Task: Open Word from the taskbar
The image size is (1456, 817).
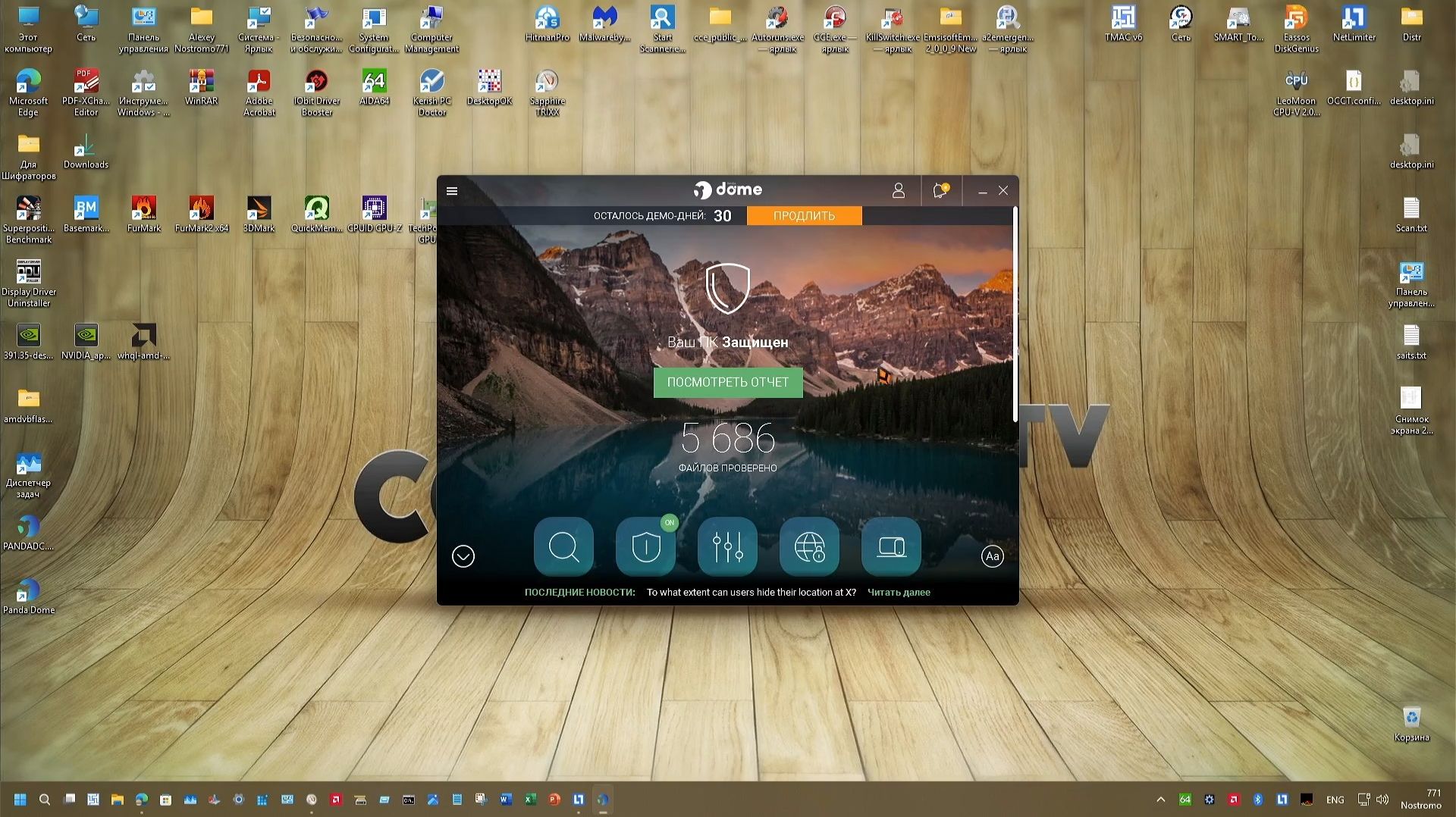Action: (506, 800)
